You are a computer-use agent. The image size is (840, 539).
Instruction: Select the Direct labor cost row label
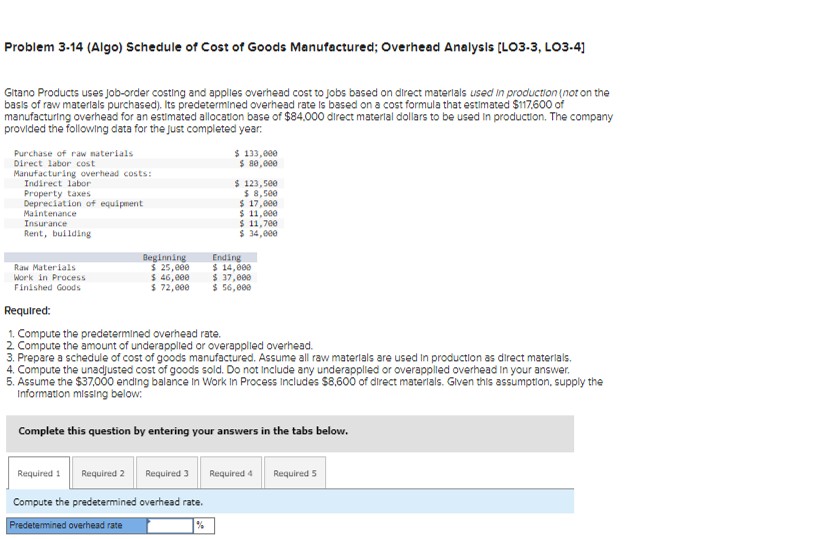55,163
